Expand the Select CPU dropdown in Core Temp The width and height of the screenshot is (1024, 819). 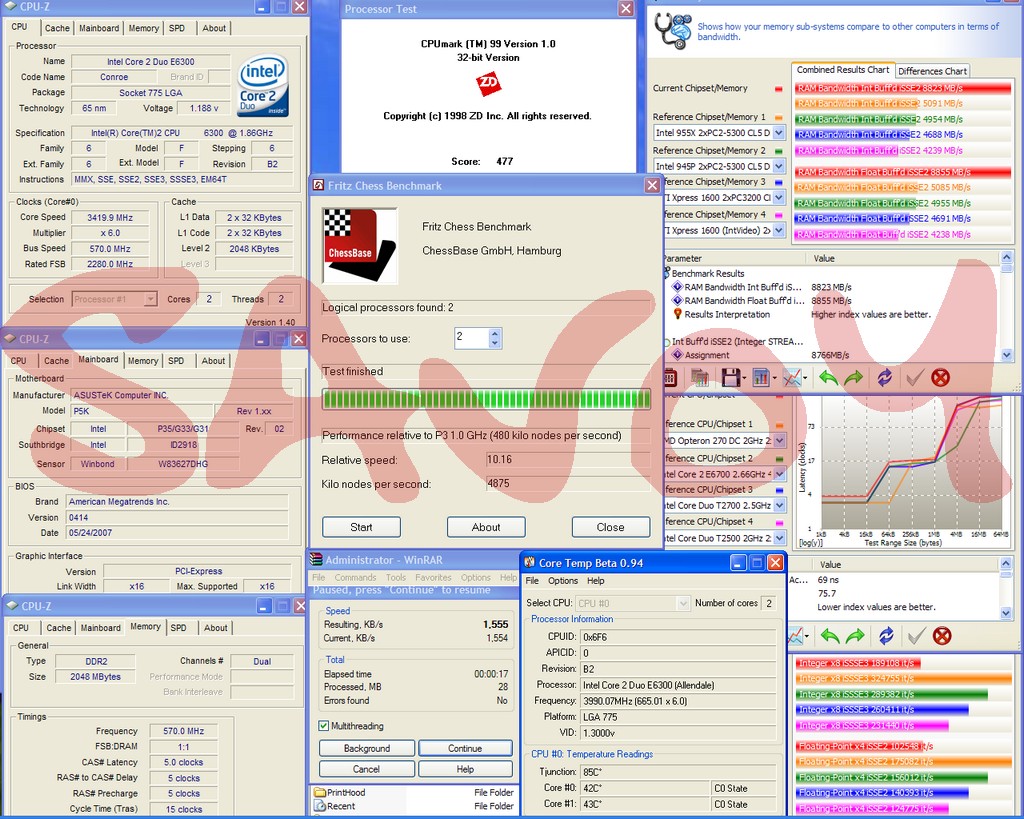pos(683,603)
